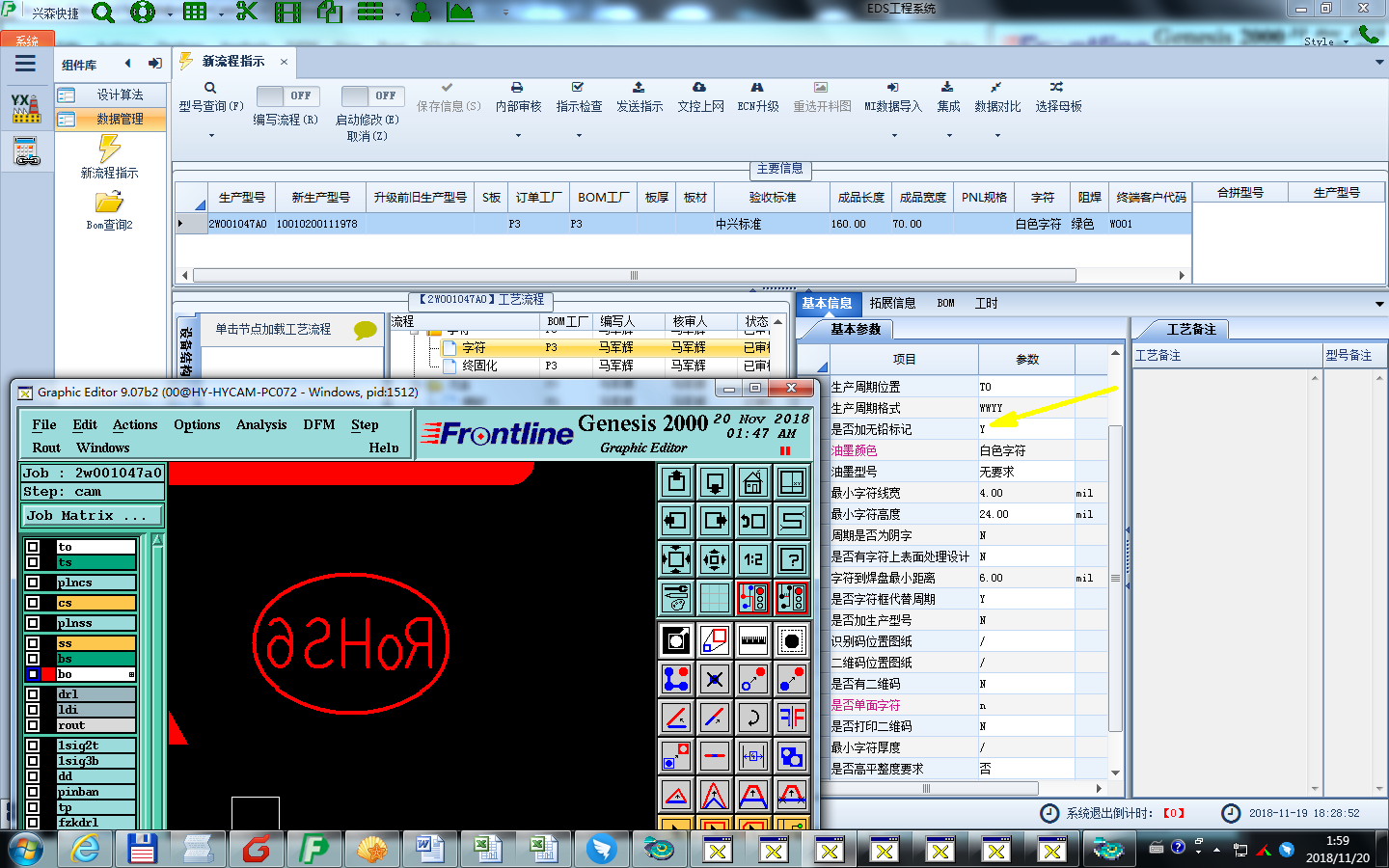Click the pan down icon in Graphic Editor
The height and width of the screenshot is (868, 1389).
pyautogui.click(x=715, y=481)
